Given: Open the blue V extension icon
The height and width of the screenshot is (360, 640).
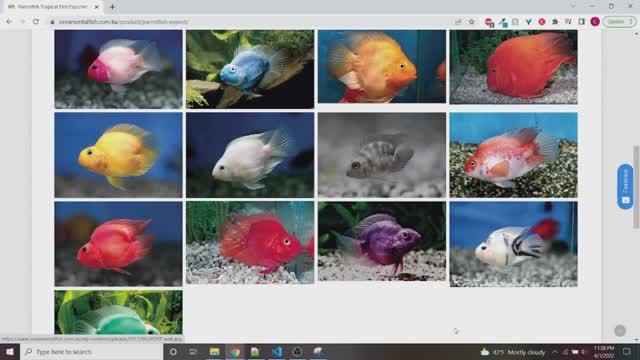Looking at the screenshot, I should (x=529, y=22).
